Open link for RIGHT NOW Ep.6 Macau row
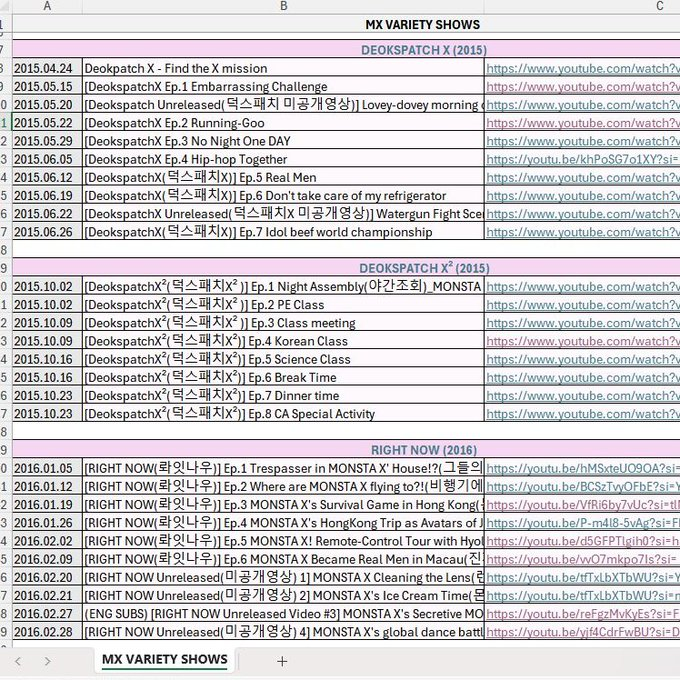 pyautogui.click(x=582, y=559)
